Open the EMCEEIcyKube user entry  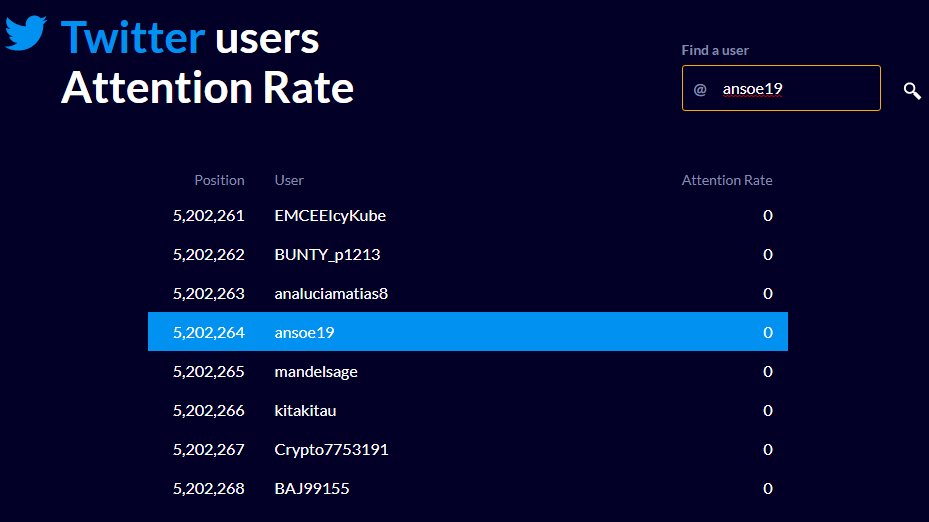point(330,216)
